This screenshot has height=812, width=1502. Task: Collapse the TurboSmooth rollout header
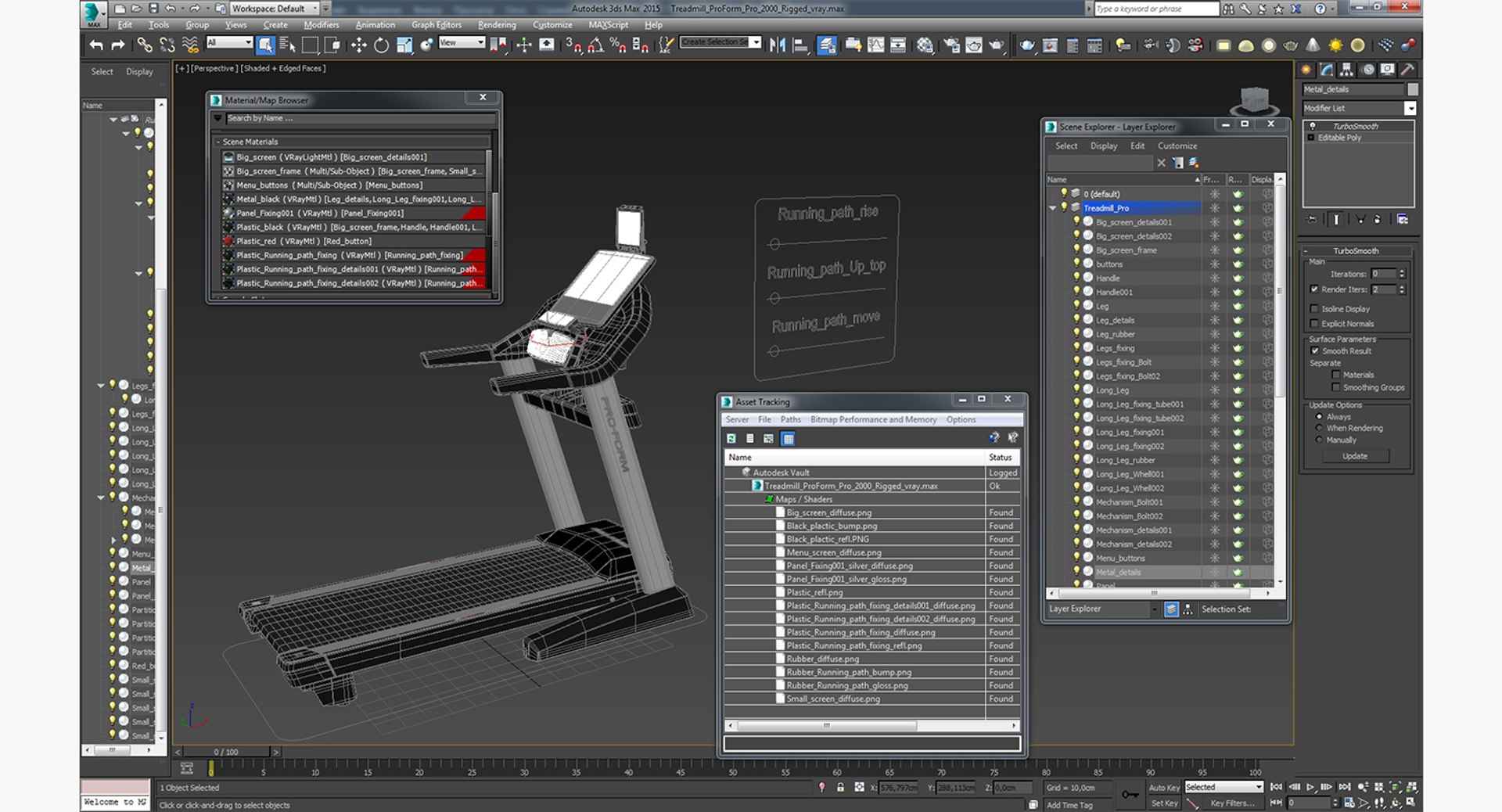tap(1356, 251)
